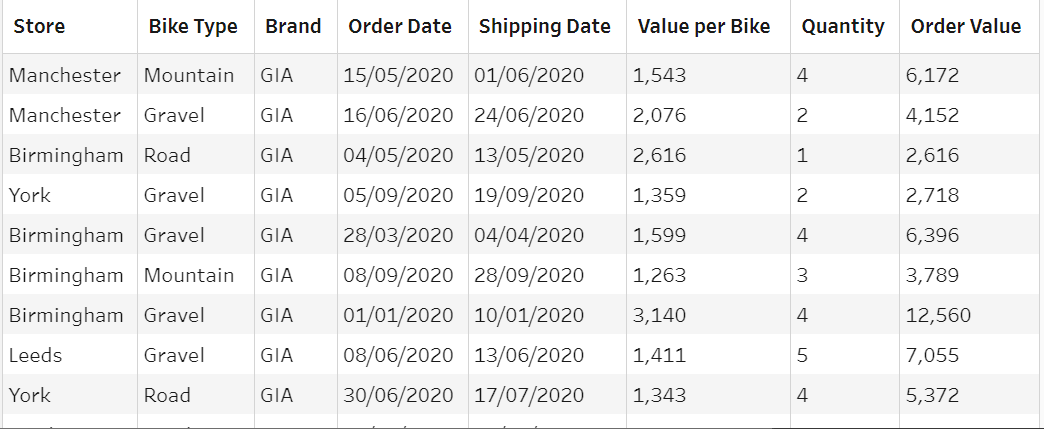
Task: Select the shipping date 24/06/2020 cell
Action: pos(529,115)
